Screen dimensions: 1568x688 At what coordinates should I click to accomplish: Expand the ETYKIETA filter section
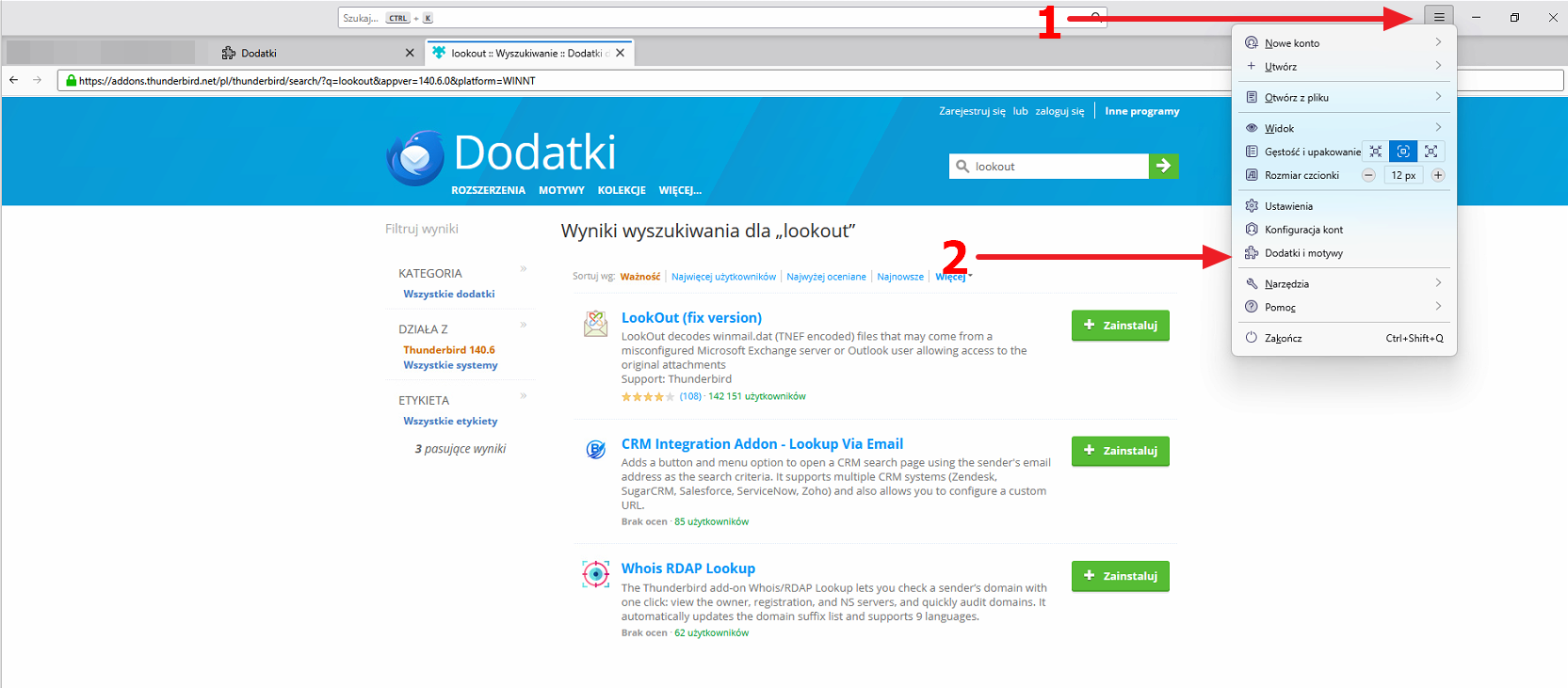[x=524, y=395]
